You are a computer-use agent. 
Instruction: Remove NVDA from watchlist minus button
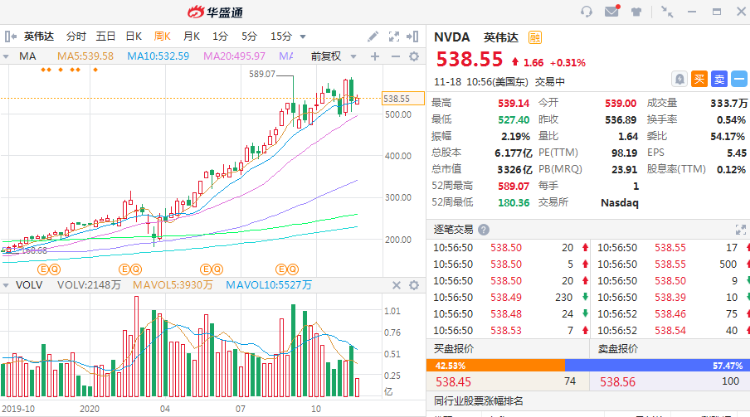coord(739,79)
